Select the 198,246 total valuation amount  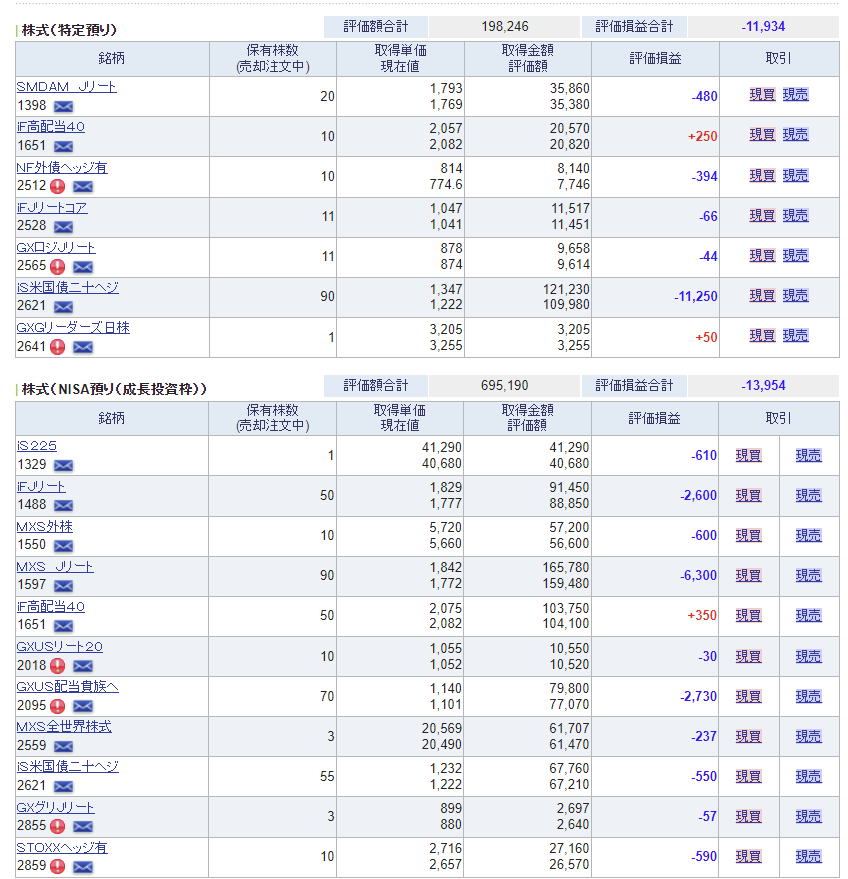pos(504,26)
